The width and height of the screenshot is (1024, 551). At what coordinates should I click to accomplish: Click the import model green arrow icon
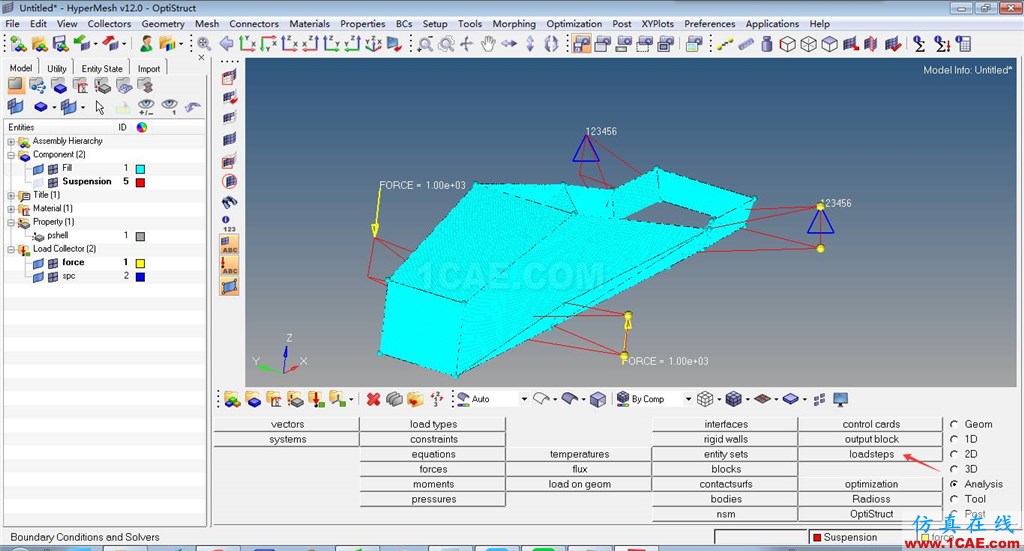click(x=82, y=44)
